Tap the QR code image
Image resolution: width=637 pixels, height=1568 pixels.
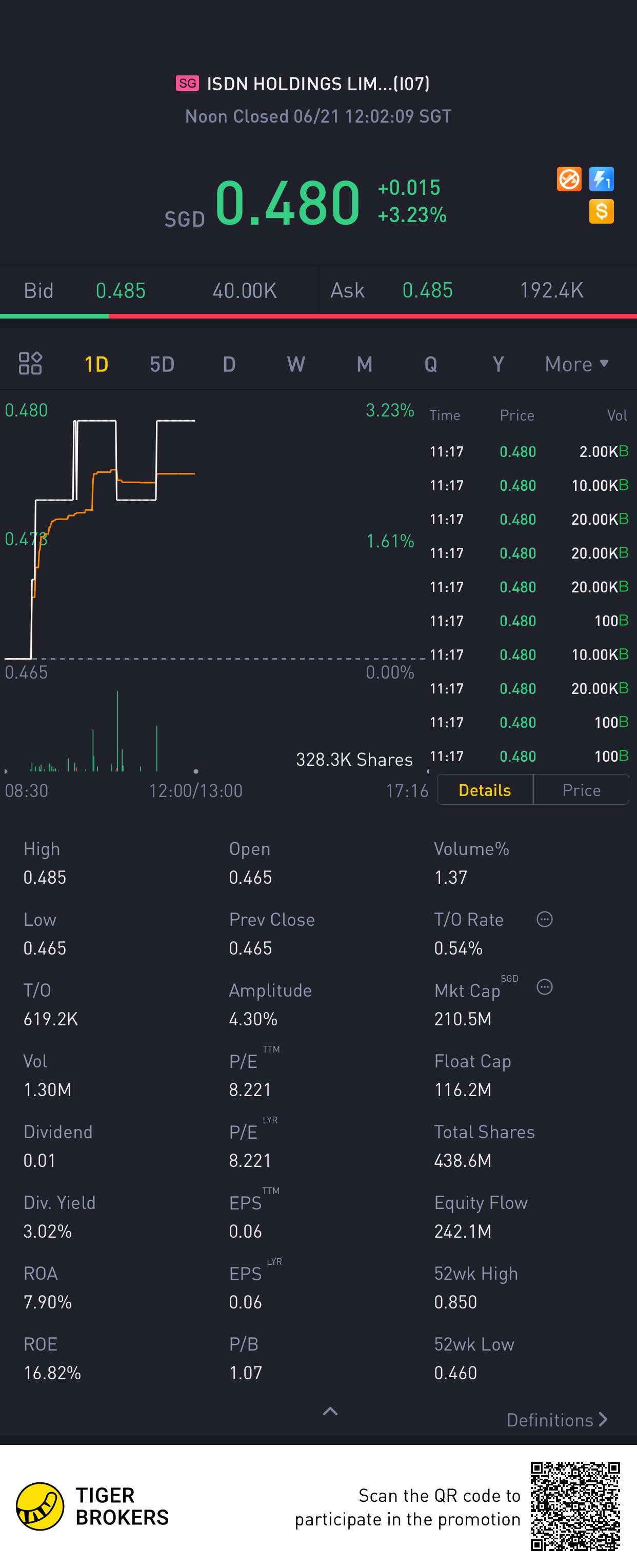click(x=575, y=1506)
